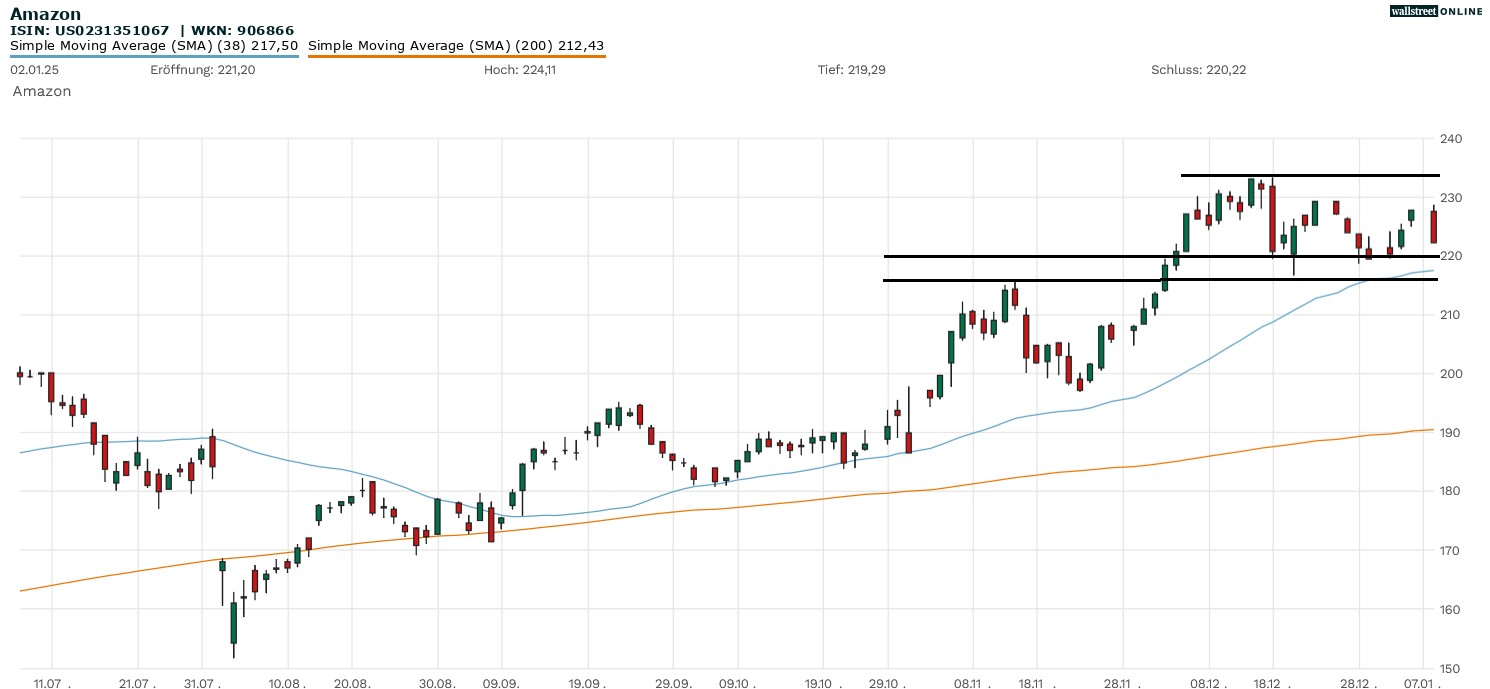Click the Schluss: 220,22 value
Viewport: 1490px width, 689px height.
pos(1198,70)
